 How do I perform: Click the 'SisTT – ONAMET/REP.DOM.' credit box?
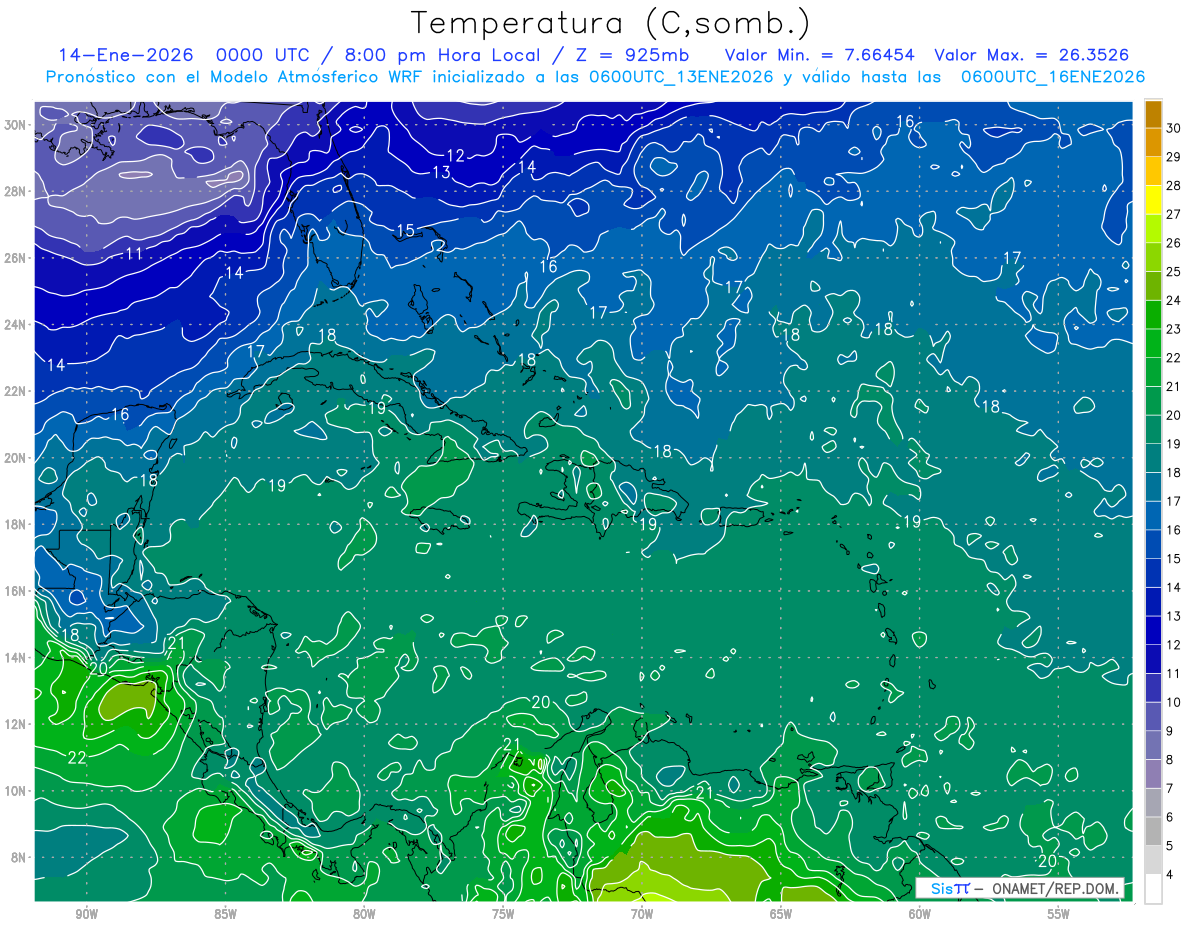pyautogui.click(x=1020, y=888)
